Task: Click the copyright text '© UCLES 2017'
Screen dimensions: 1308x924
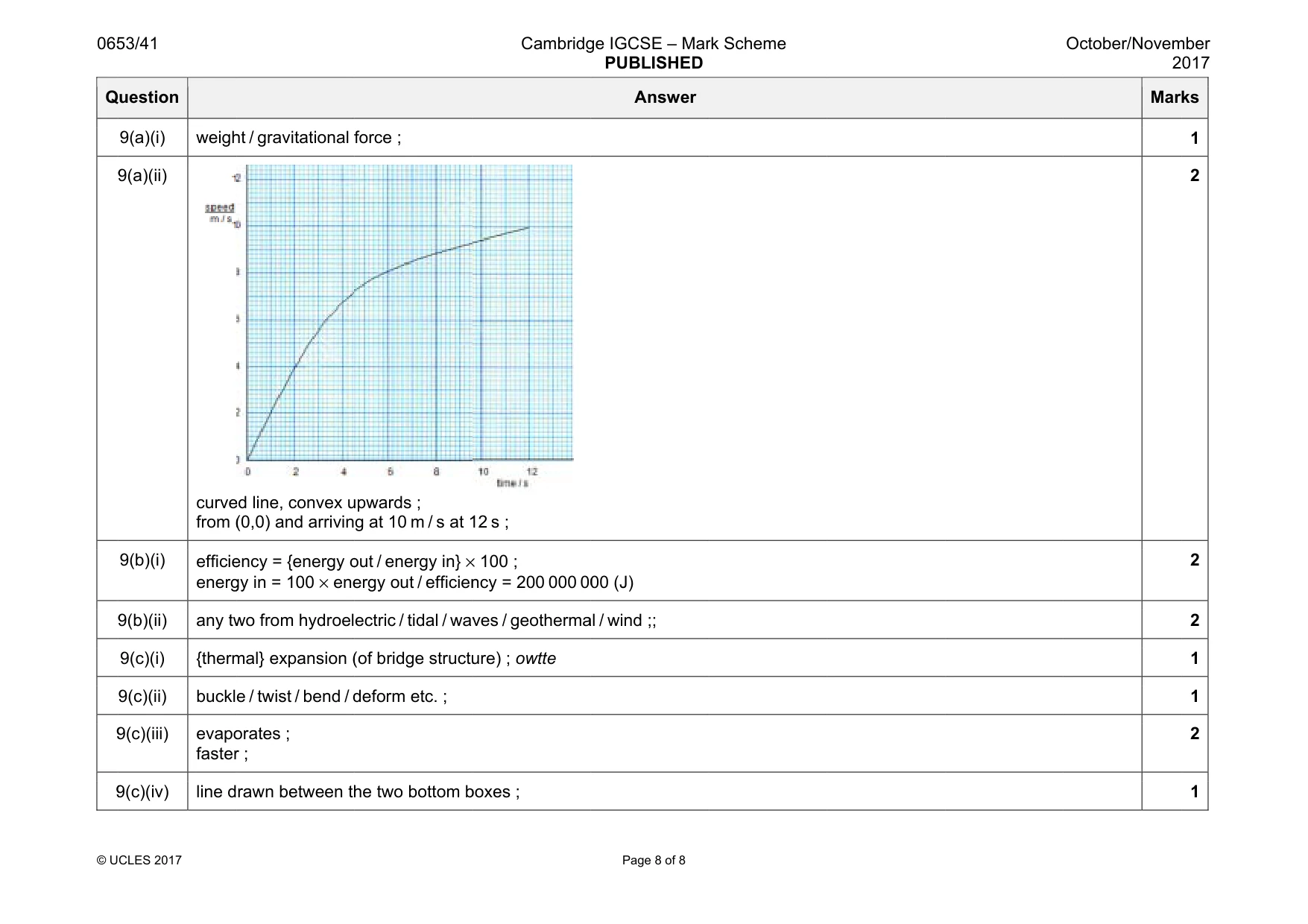Action: [139, 861]
